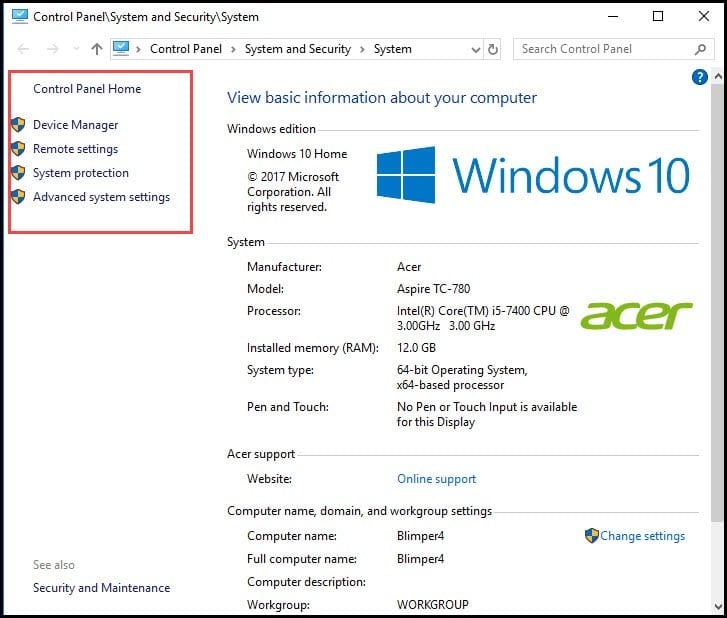Open Device Manager link
The image size is (727, 618).
coord(76,125)
